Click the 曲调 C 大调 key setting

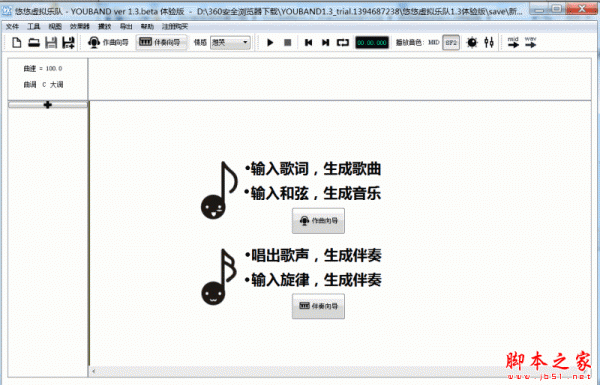tap(43, 85)
